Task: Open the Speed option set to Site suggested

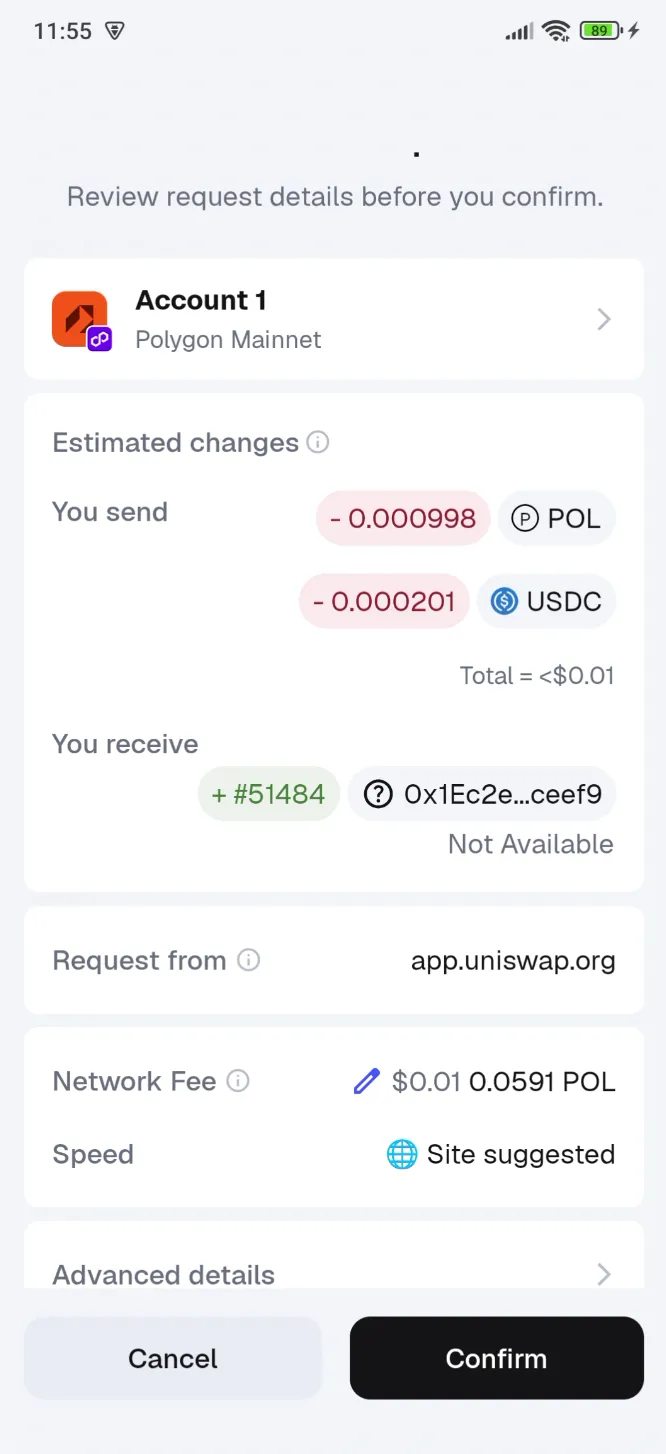Action: point(521,1154)
